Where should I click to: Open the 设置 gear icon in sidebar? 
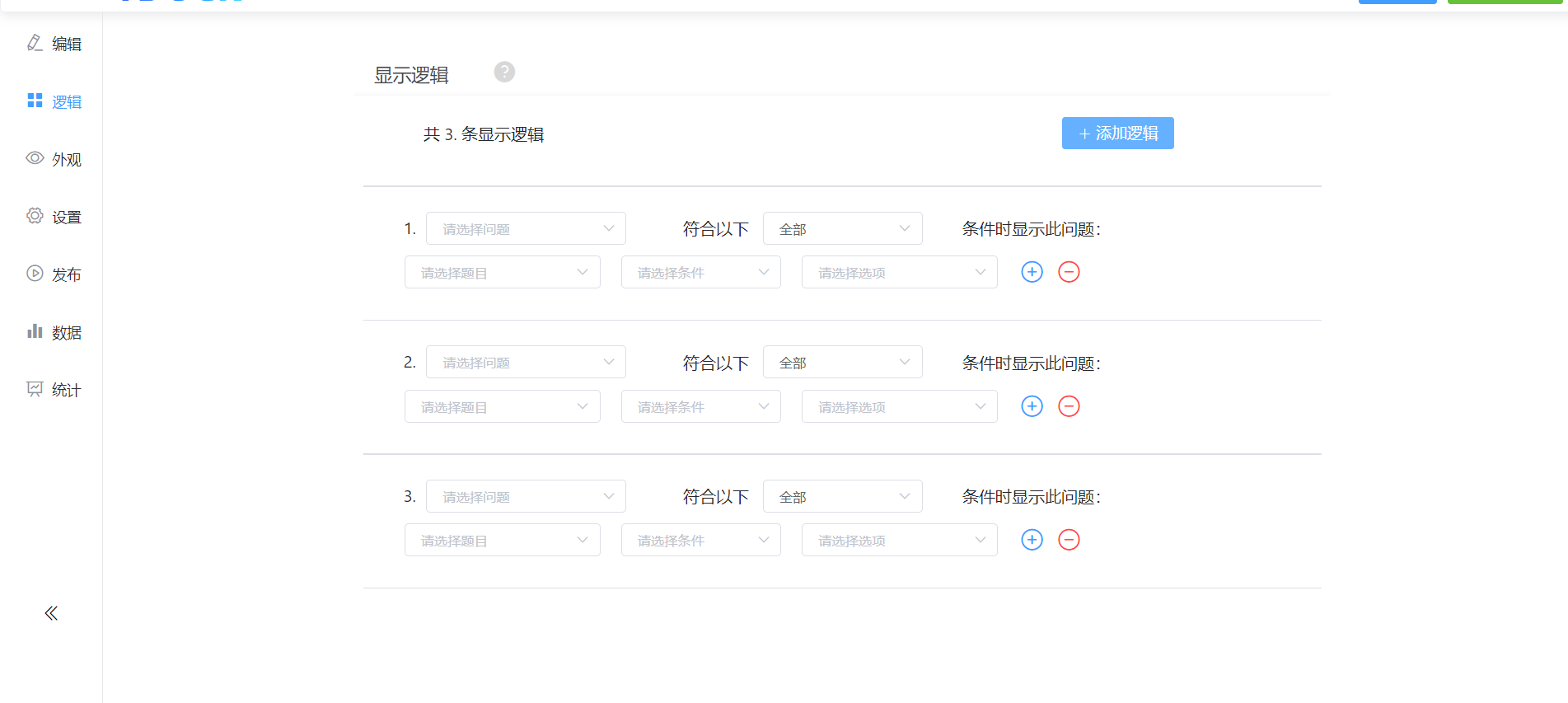tap(35, 216)
